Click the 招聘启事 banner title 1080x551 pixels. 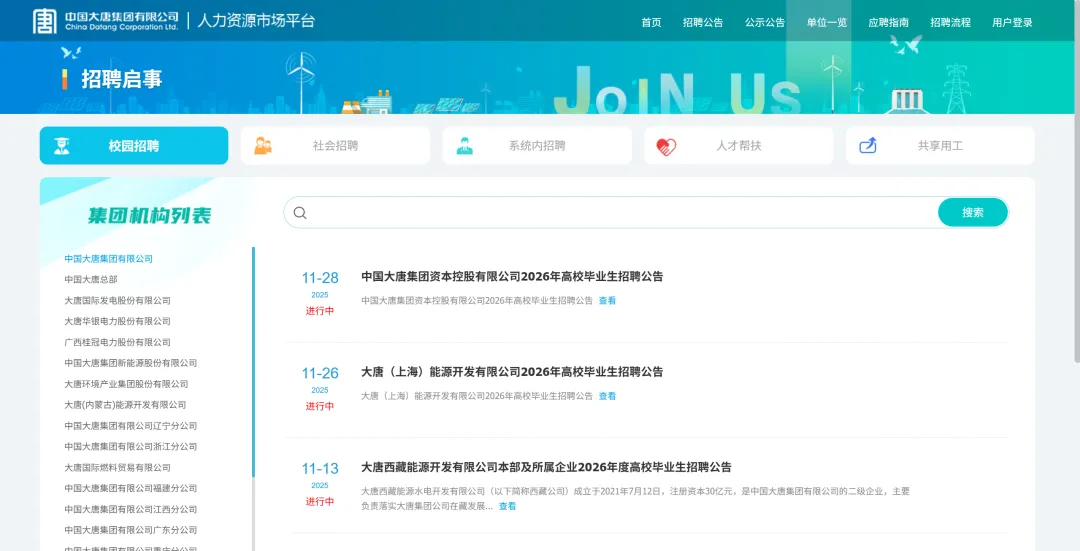click(122, 79)
